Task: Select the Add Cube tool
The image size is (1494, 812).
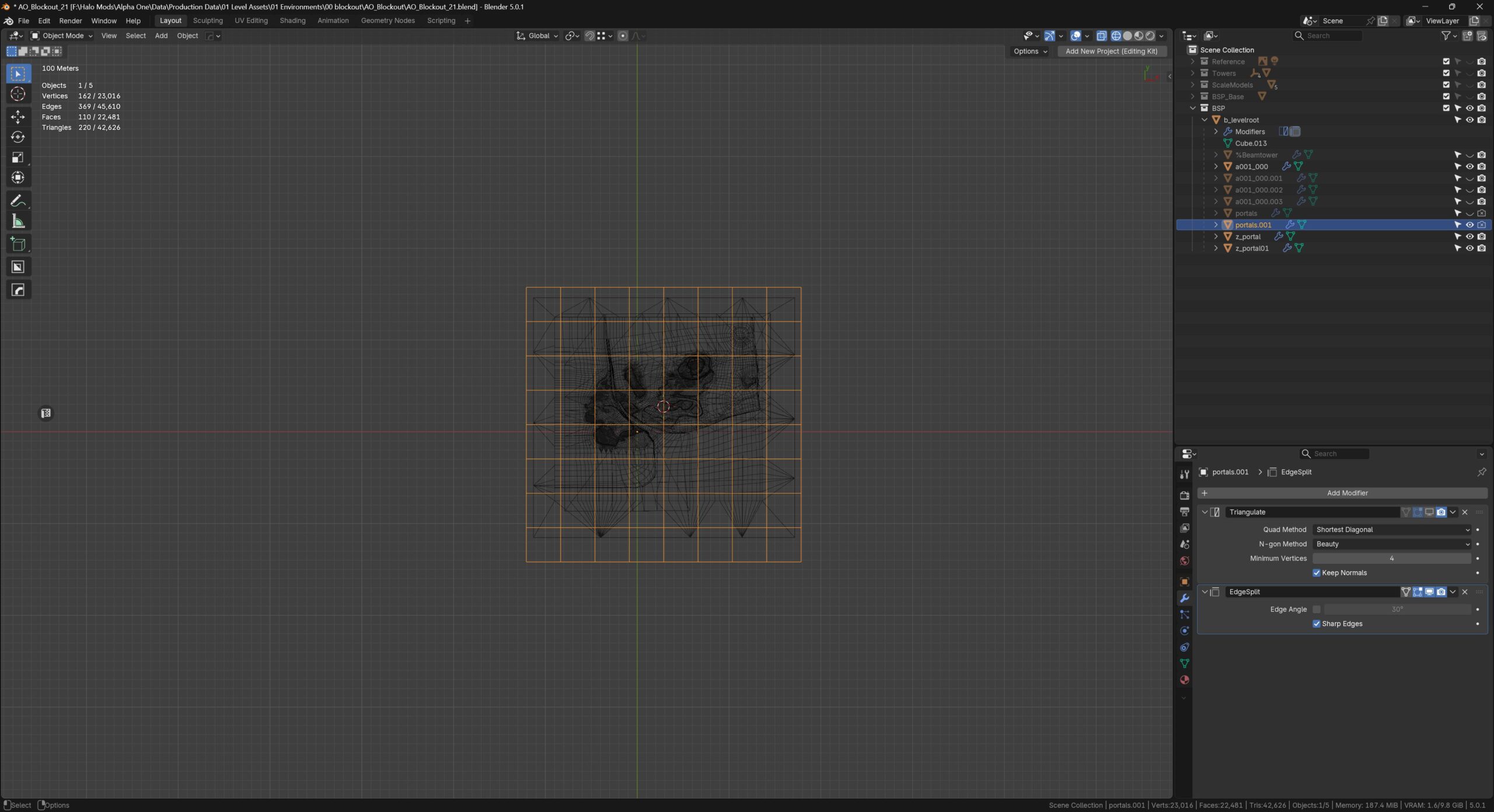Action: pos(18,244)
